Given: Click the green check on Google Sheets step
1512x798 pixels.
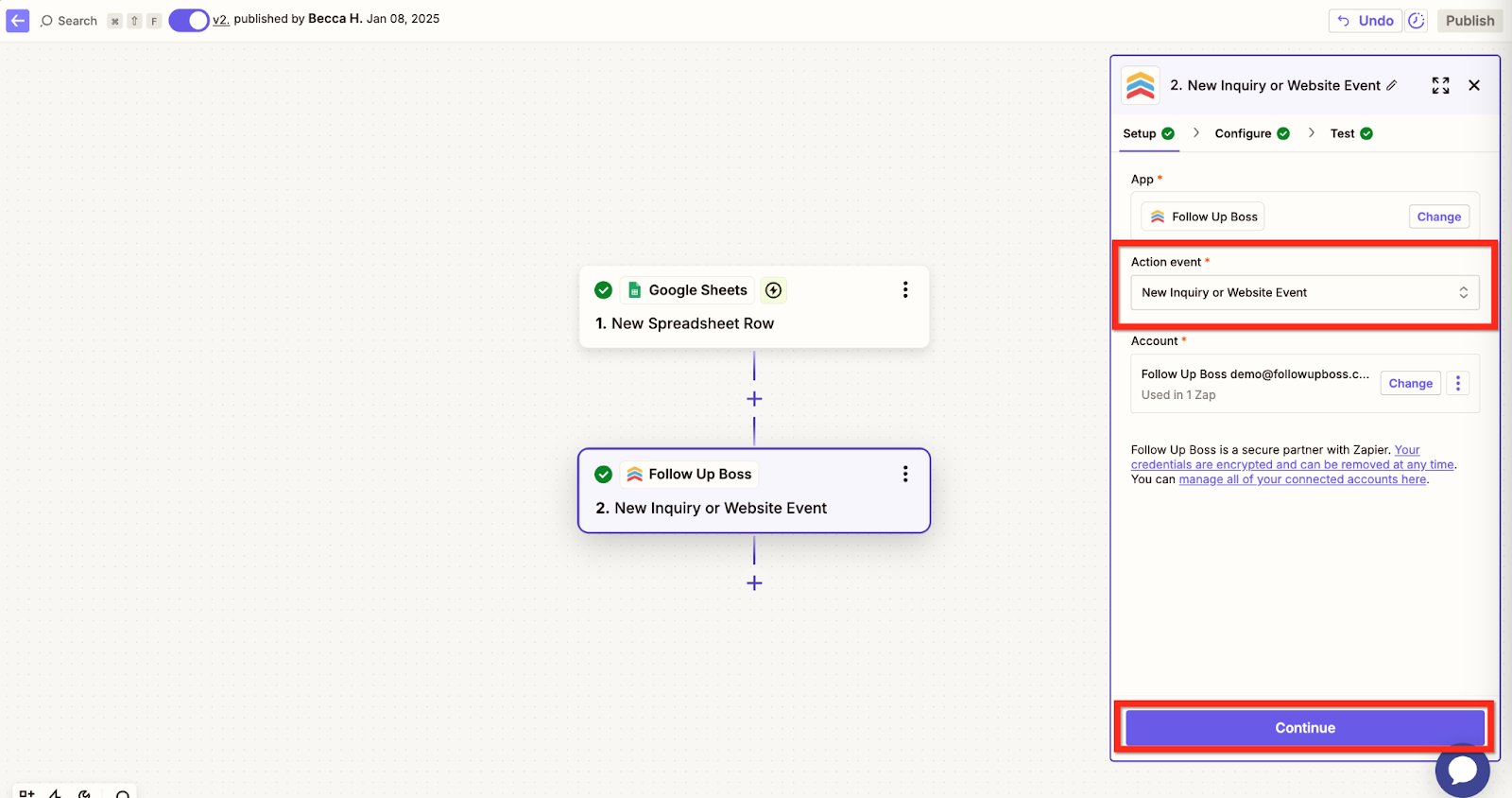Looking at the screenshot, I should [x=603, y=290].
